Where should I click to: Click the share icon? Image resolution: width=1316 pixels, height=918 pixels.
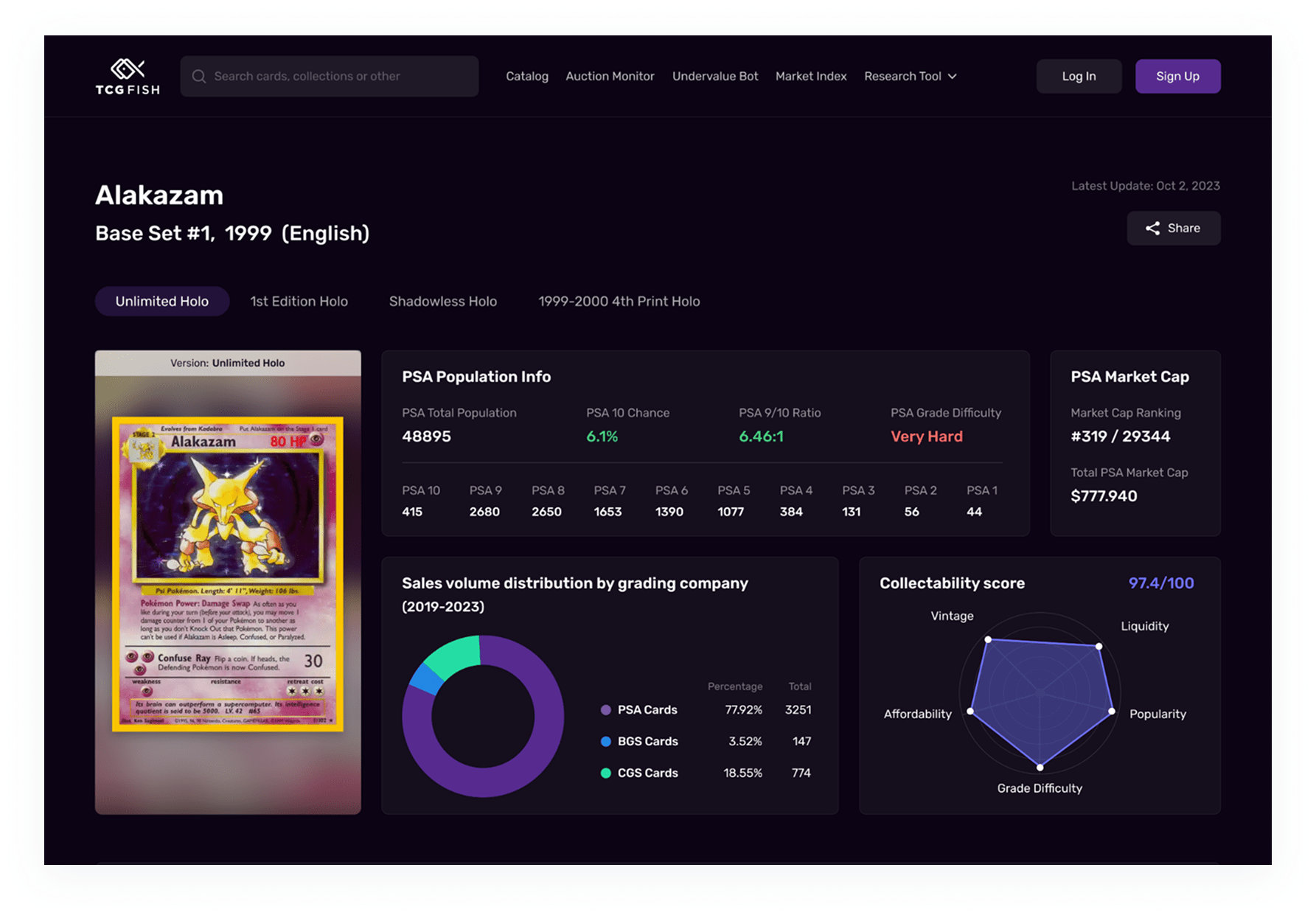click(x=1152, y=229)
